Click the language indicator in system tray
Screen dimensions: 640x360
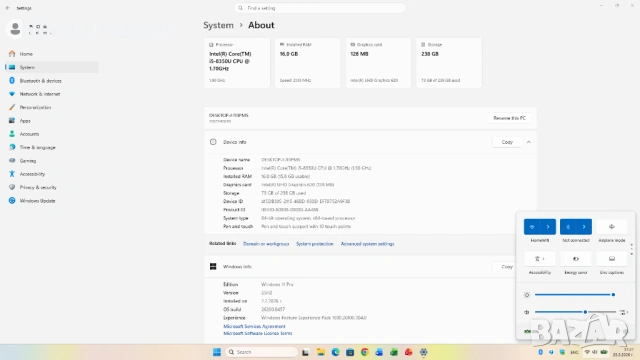pos(574,352)
